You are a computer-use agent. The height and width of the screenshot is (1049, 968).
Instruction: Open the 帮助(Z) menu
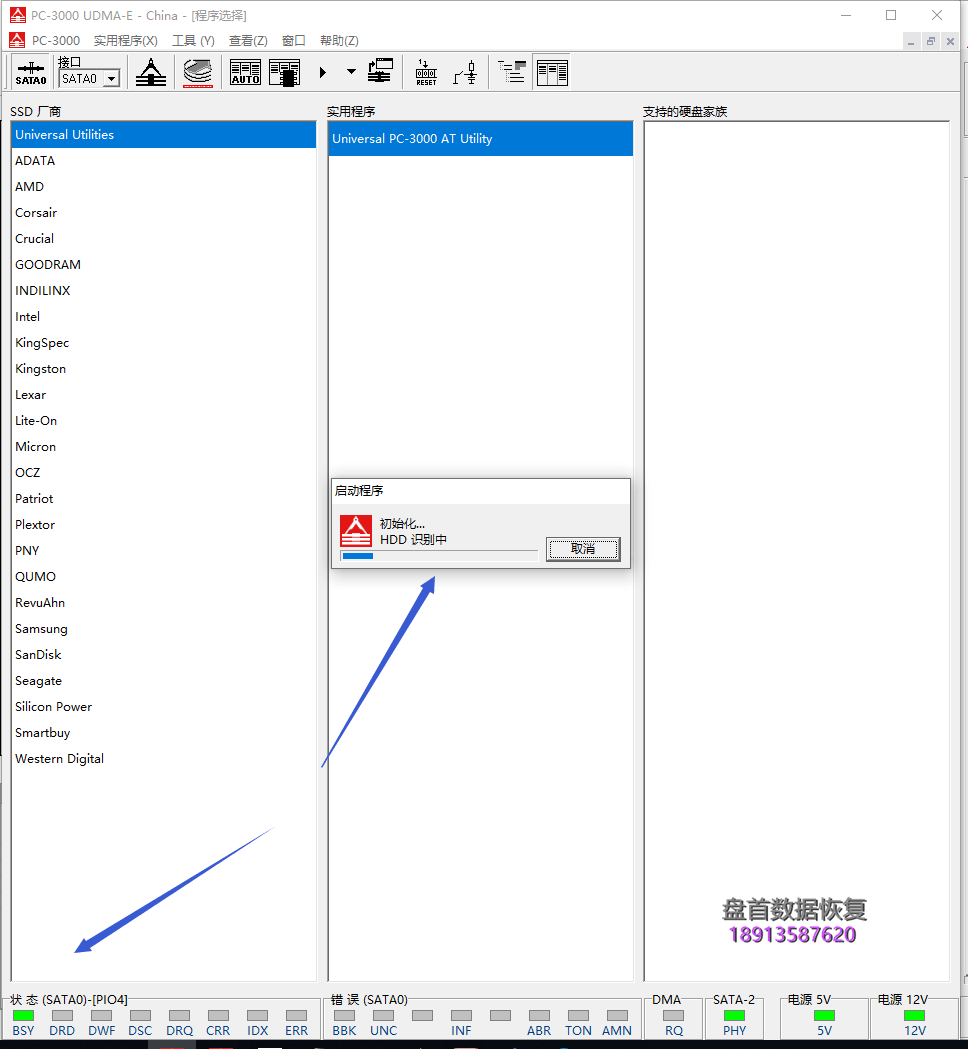click(339, 41)
